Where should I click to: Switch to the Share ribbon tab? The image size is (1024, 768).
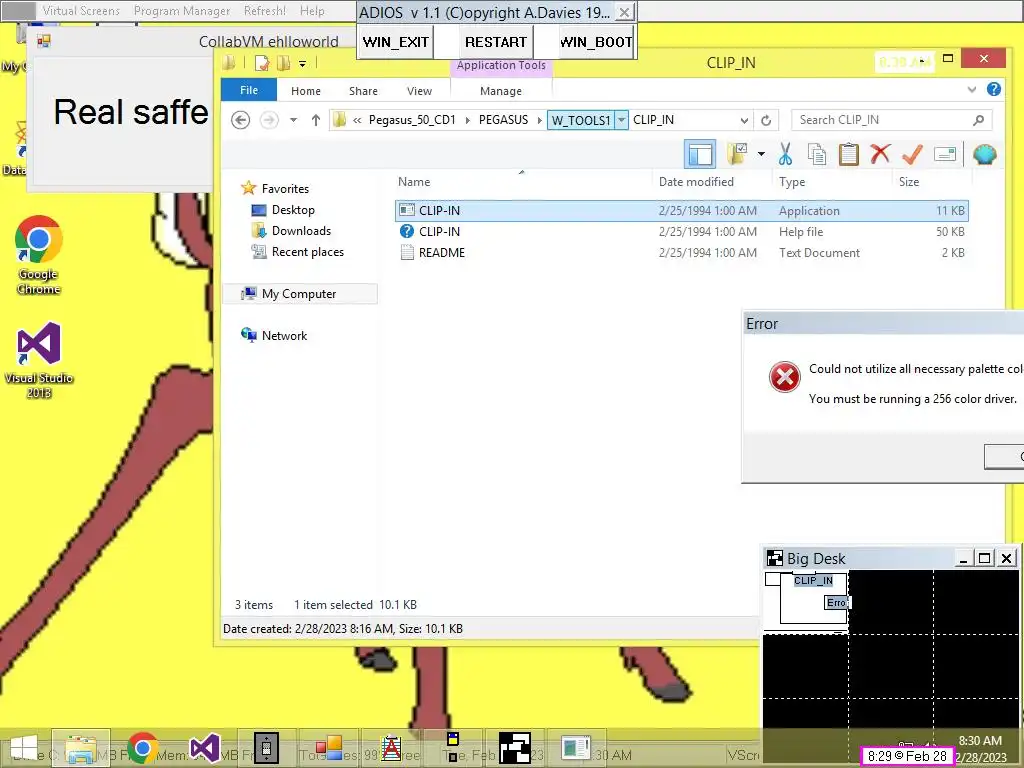pos(363,91)
